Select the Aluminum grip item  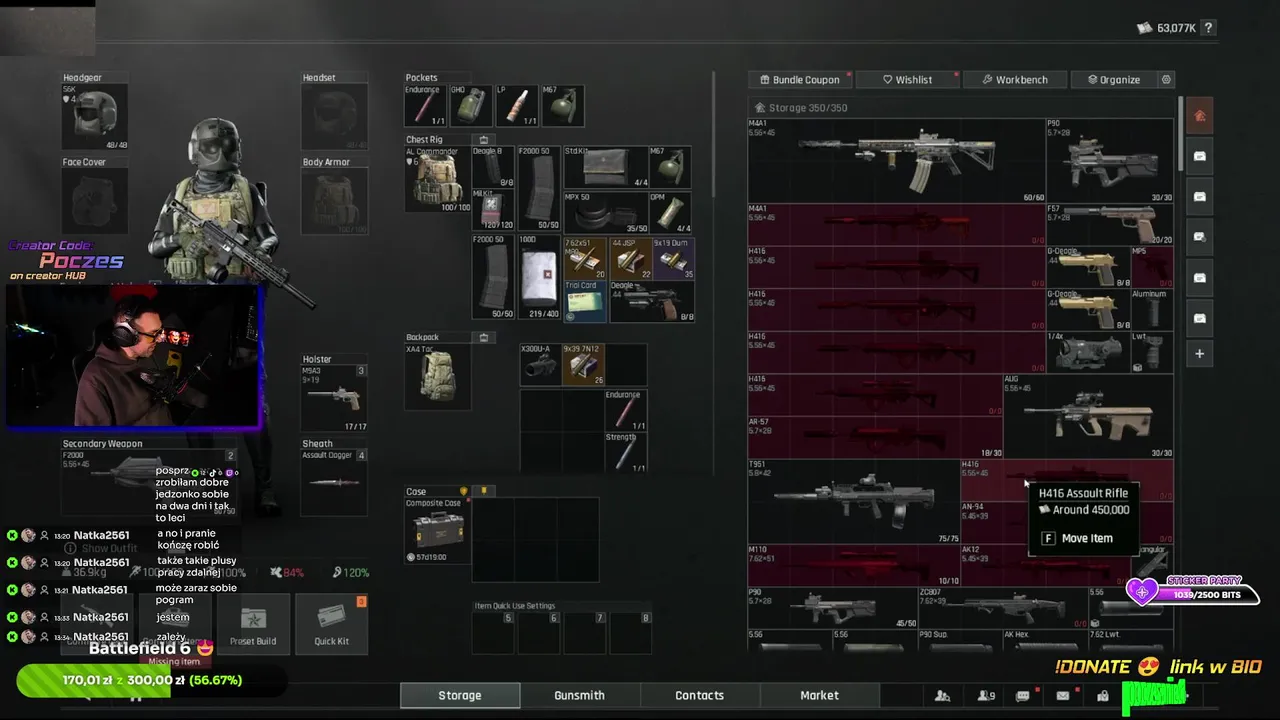point(1152,309)
